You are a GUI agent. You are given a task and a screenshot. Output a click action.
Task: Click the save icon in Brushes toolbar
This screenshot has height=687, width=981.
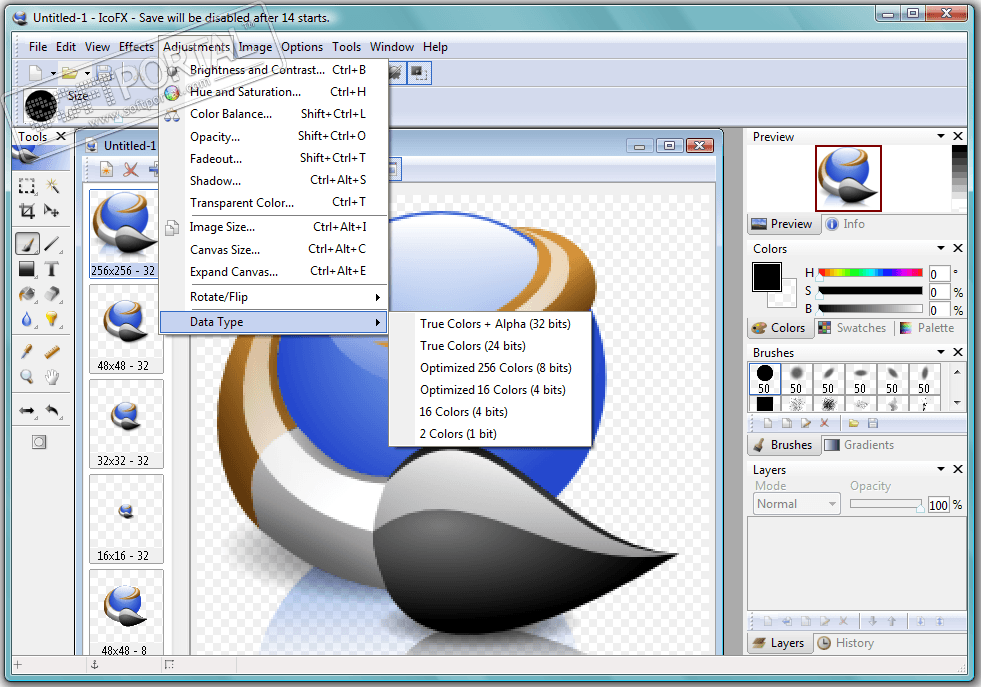coord(873,424)
